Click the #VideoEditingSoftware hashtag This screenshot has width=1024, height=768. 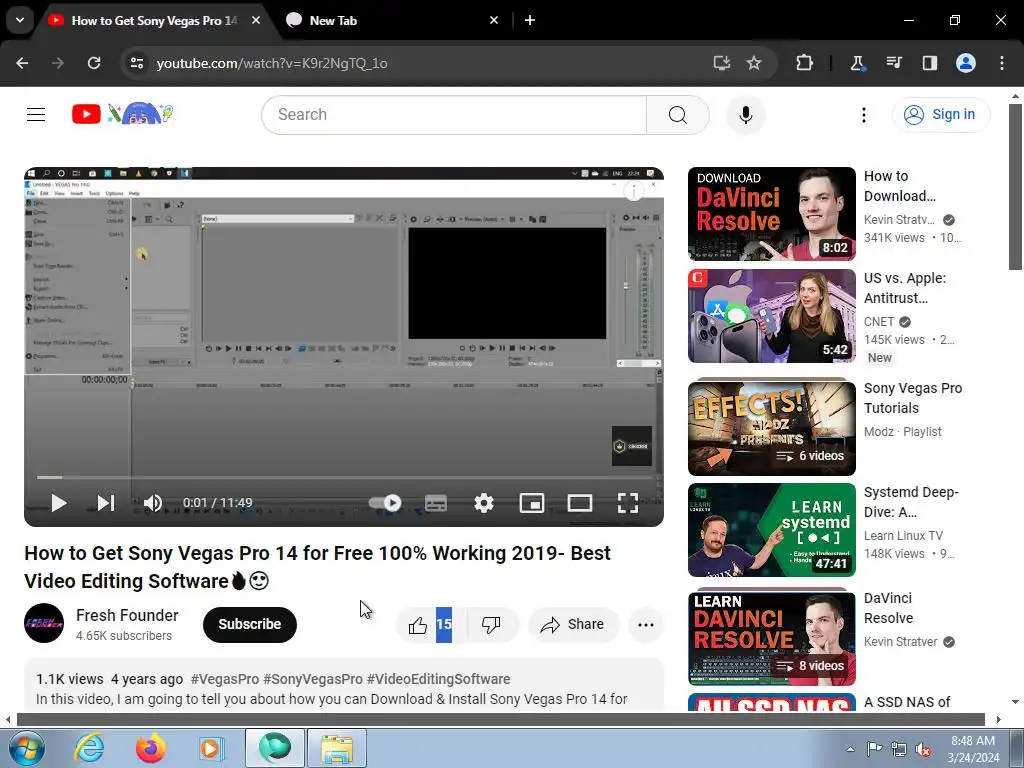438,679
